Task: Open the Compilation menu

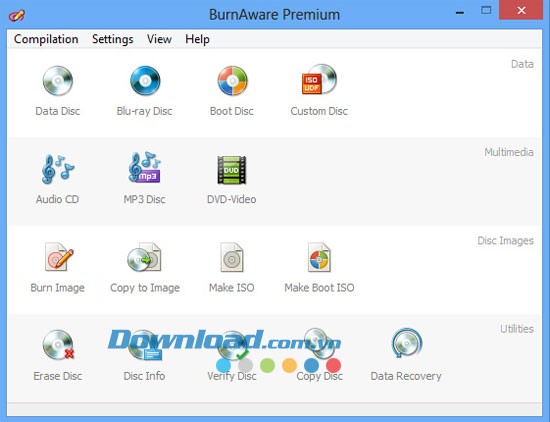Action: click(x=46, y=39)
